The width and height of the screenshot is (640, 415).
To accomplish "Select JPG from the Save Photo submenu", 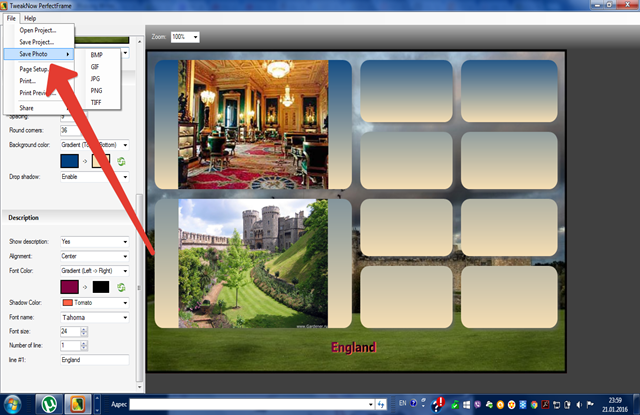I will (97, 78).
